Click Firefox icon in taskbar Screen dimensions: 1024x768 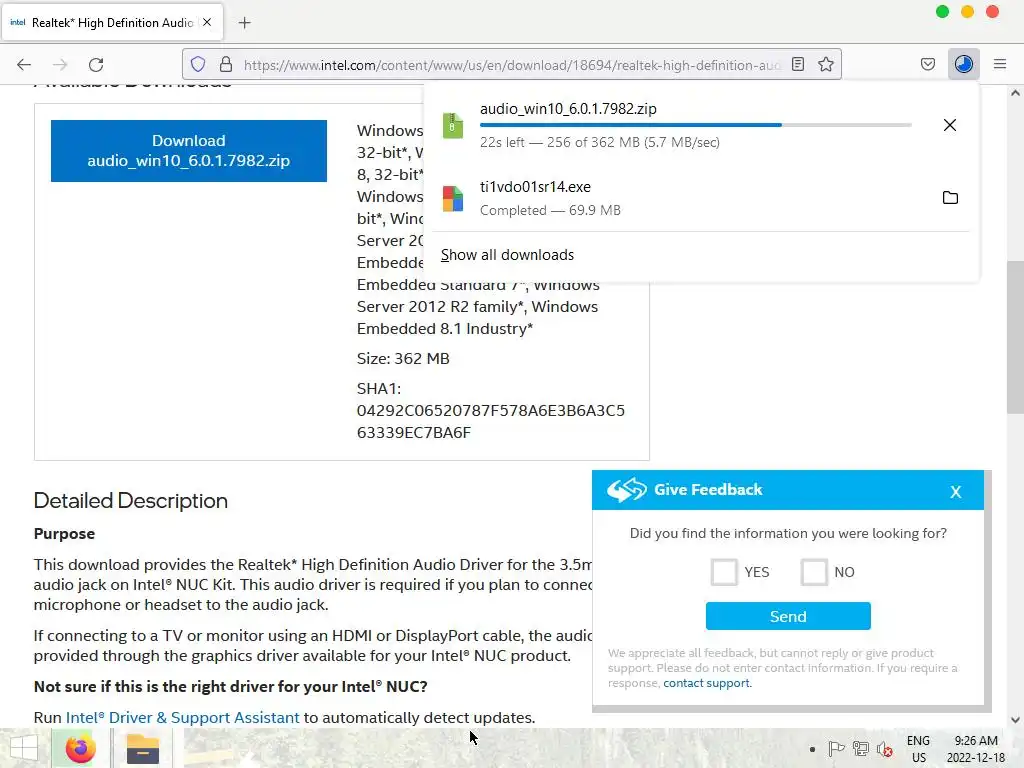80,748
